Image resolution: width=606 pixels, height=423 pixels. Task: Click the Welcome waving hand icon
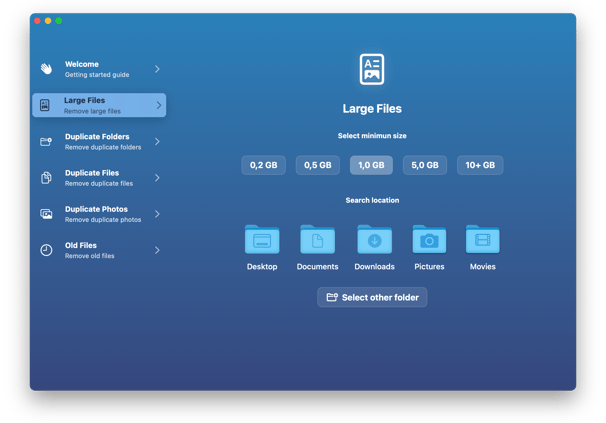pos(46,69)
